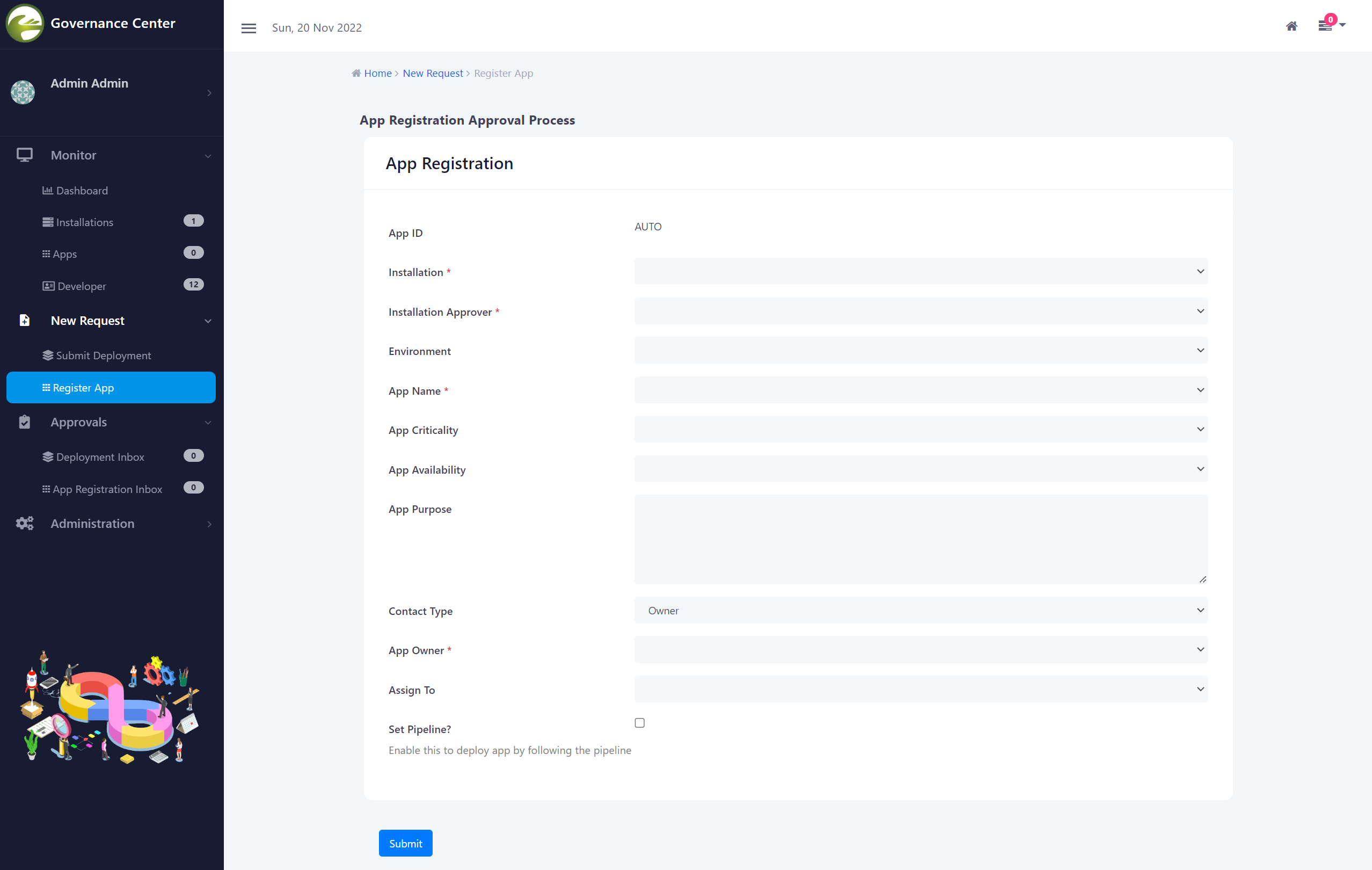Open the notifications stack icon with badge
Viewport: 1372px width, 870px height.
(1325, 26)
